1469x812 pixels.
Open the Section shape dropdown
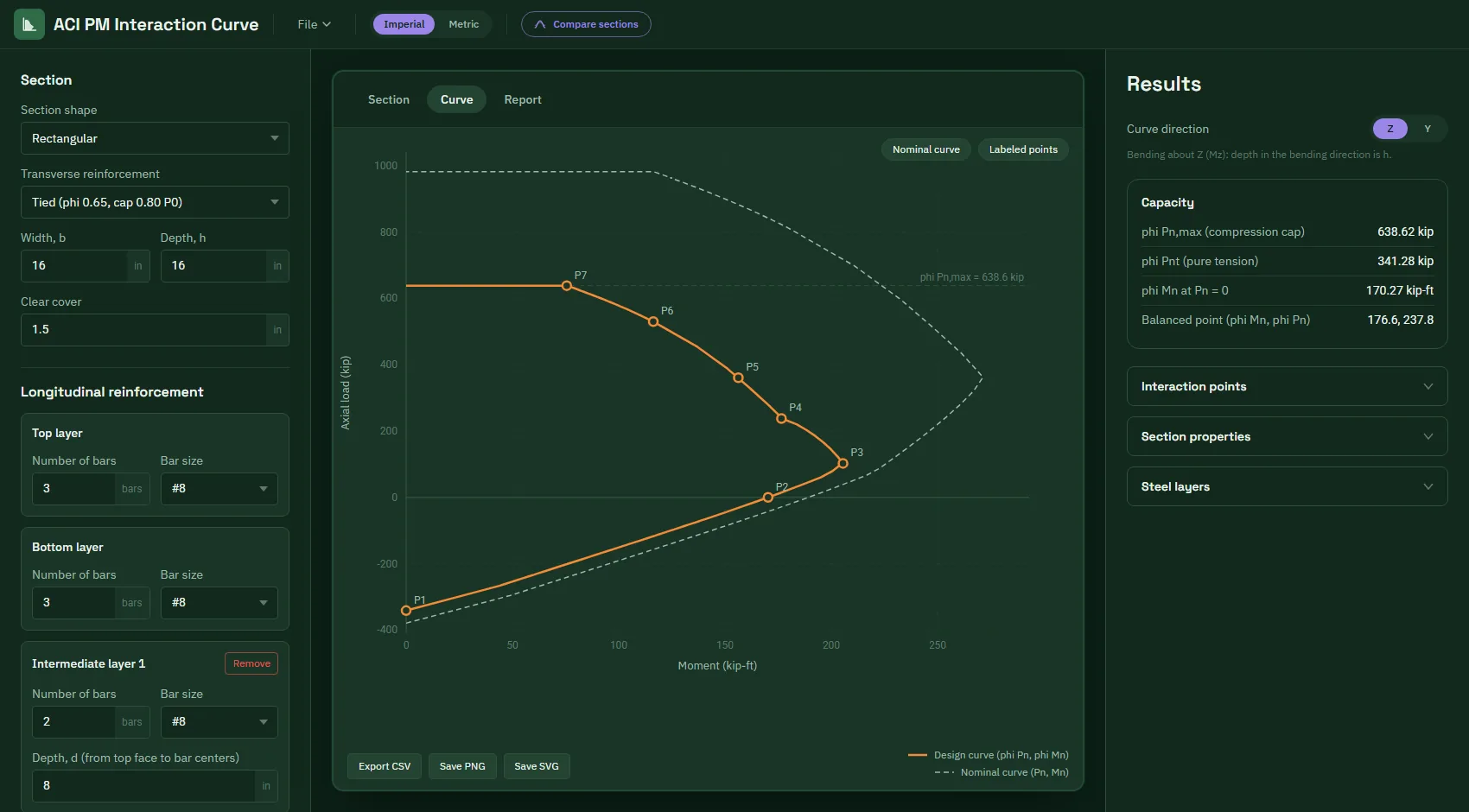(x=155, y=138)
